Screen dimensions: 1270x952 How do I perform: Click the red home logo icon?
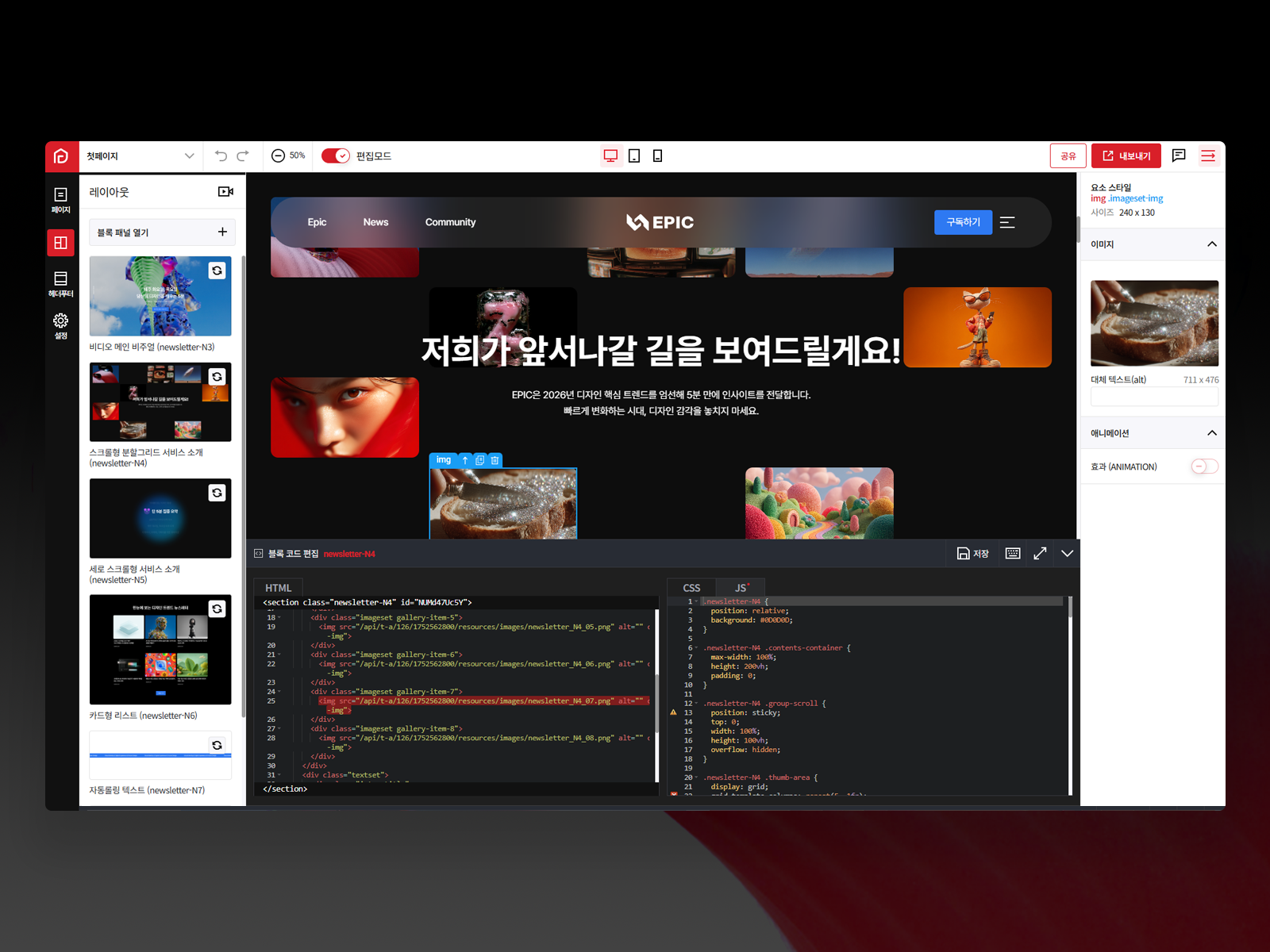coord(61,156)
